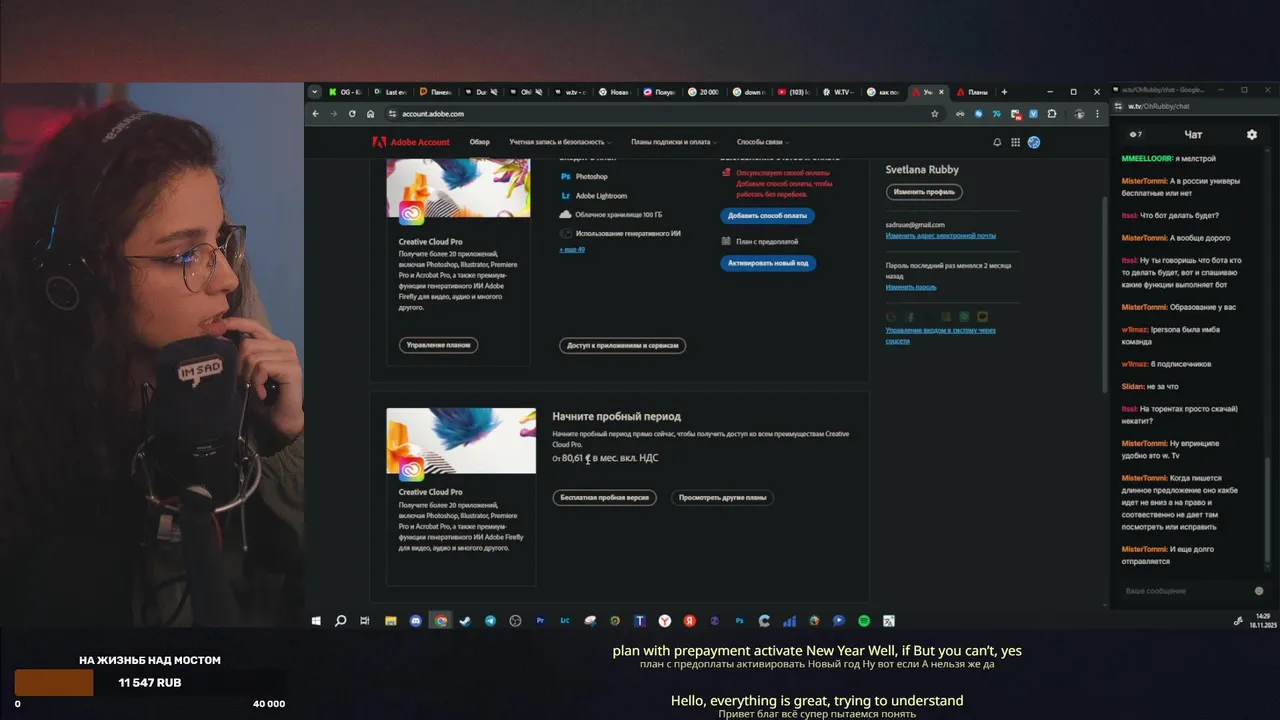The height and width of the screenshot is (720, 1280).
Task: Click the donation goal progress bar
Action: [x=150, y=683]
